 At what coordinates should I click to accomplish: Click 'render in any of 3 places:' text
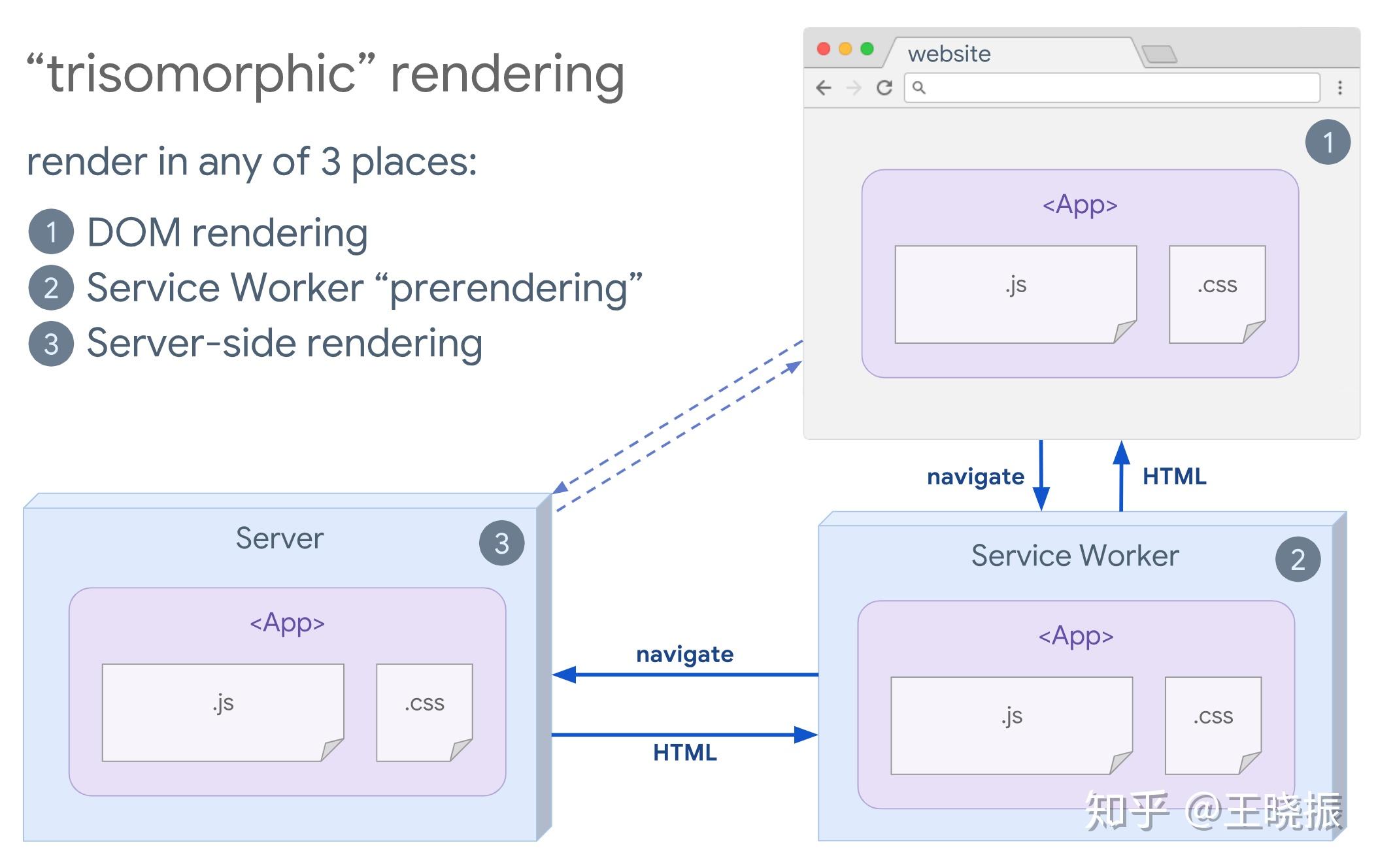coord(252,161)
